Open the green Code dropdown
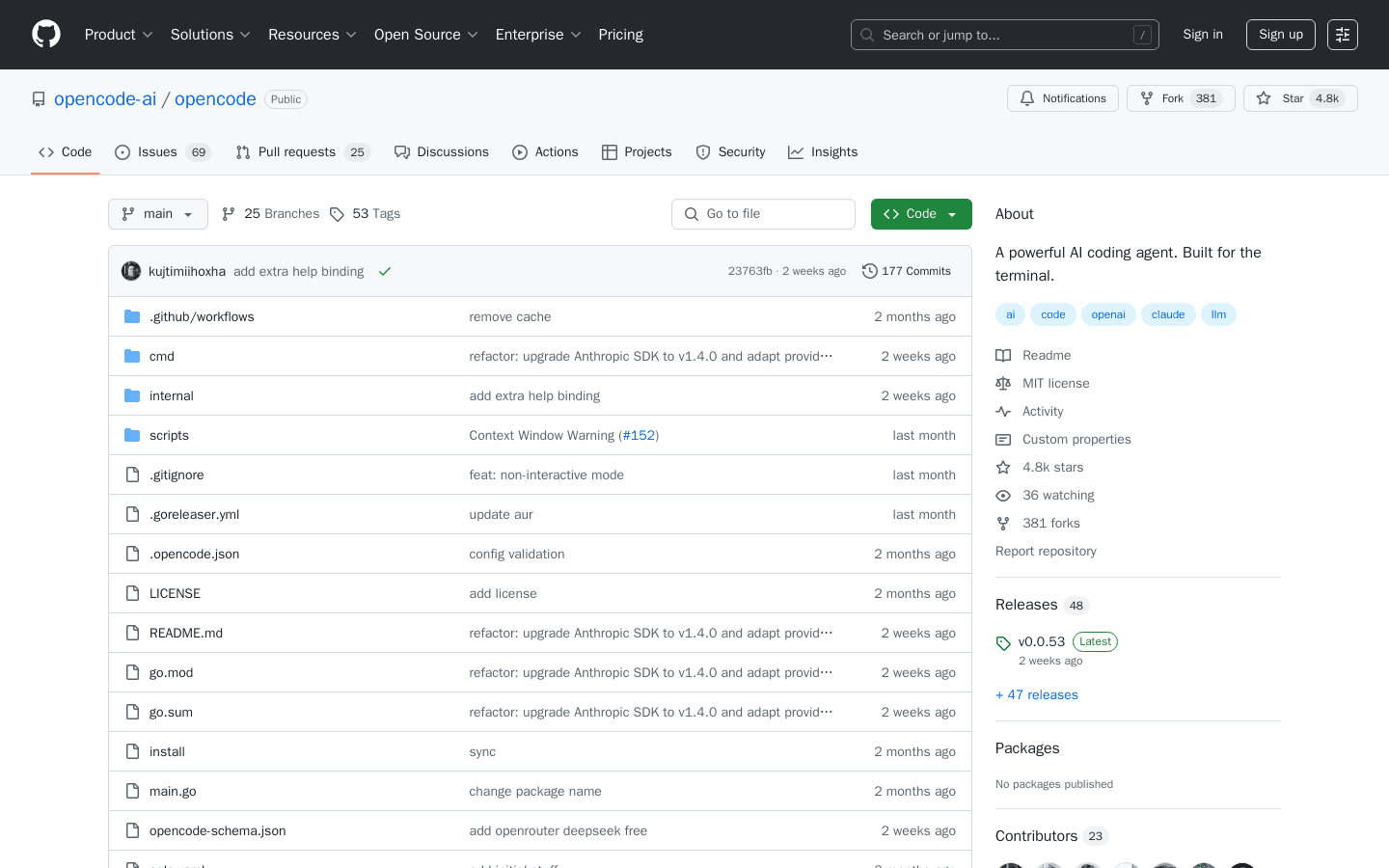Screen dimensions: 1389x868 [920, 213]
